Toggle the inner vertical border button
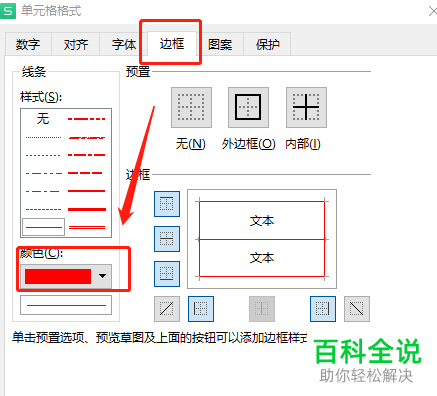The image size is (437, 396). 262,309
